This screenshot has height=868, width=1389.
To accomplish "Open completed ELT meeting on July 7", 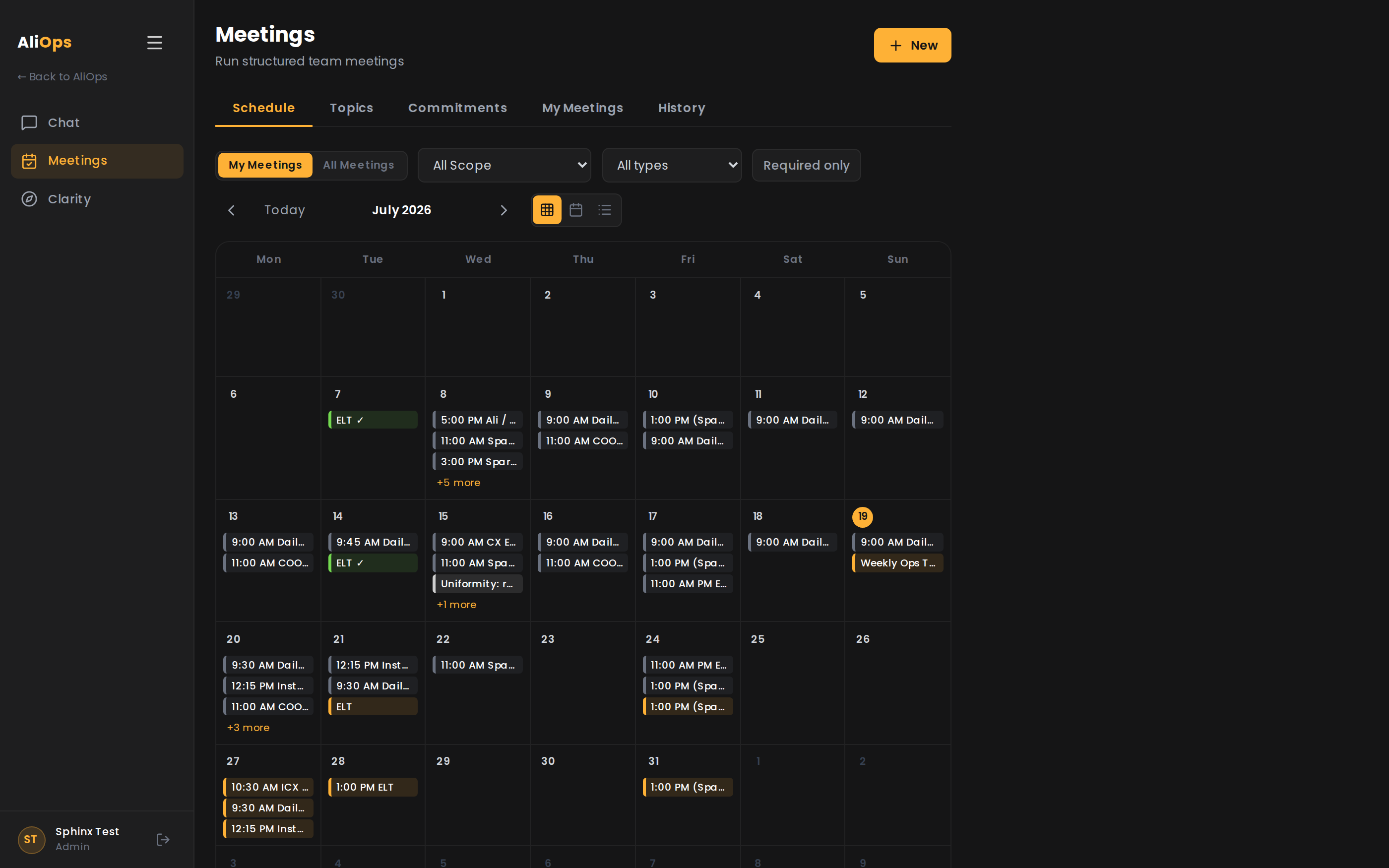I will pyautogui.click(x=373, y=420).
